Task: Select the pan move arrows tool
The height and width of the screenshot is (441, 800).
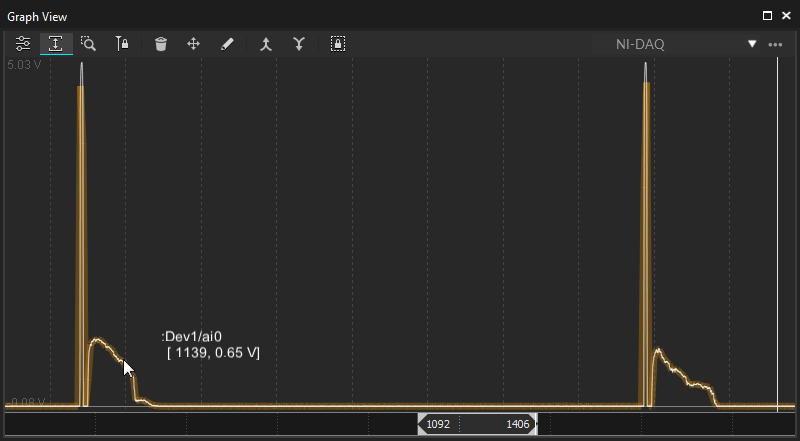Action: tap(194, 44)
